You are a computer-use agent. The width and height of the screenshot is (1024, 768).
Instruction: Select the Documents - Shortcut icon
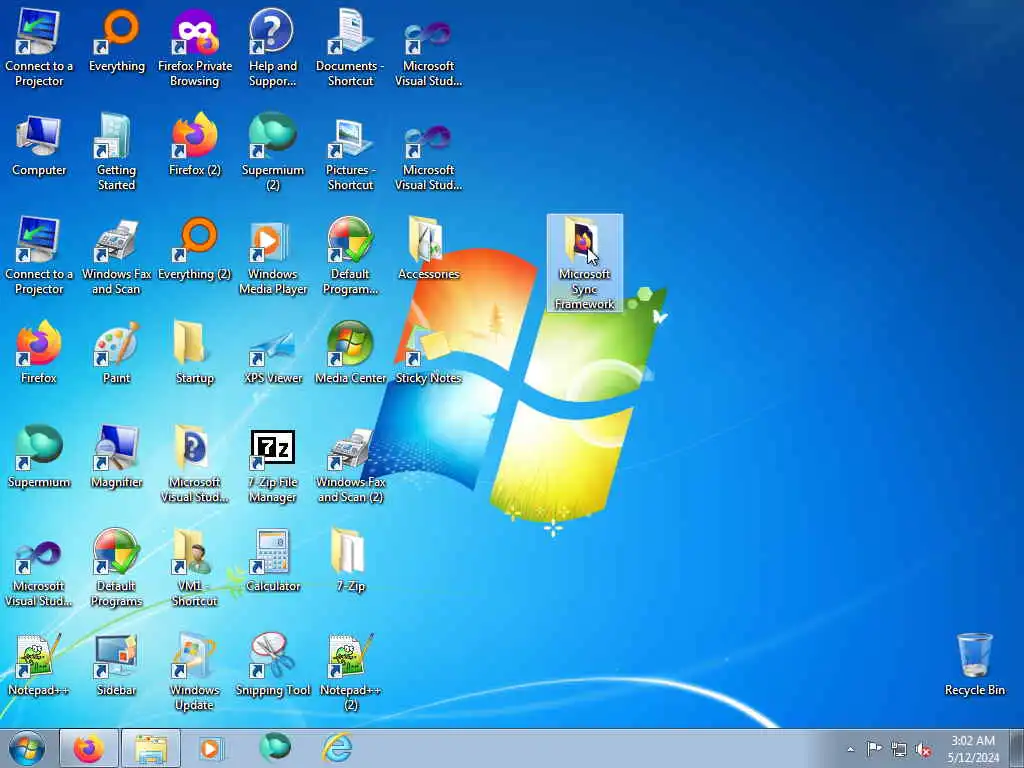[350, 47]
